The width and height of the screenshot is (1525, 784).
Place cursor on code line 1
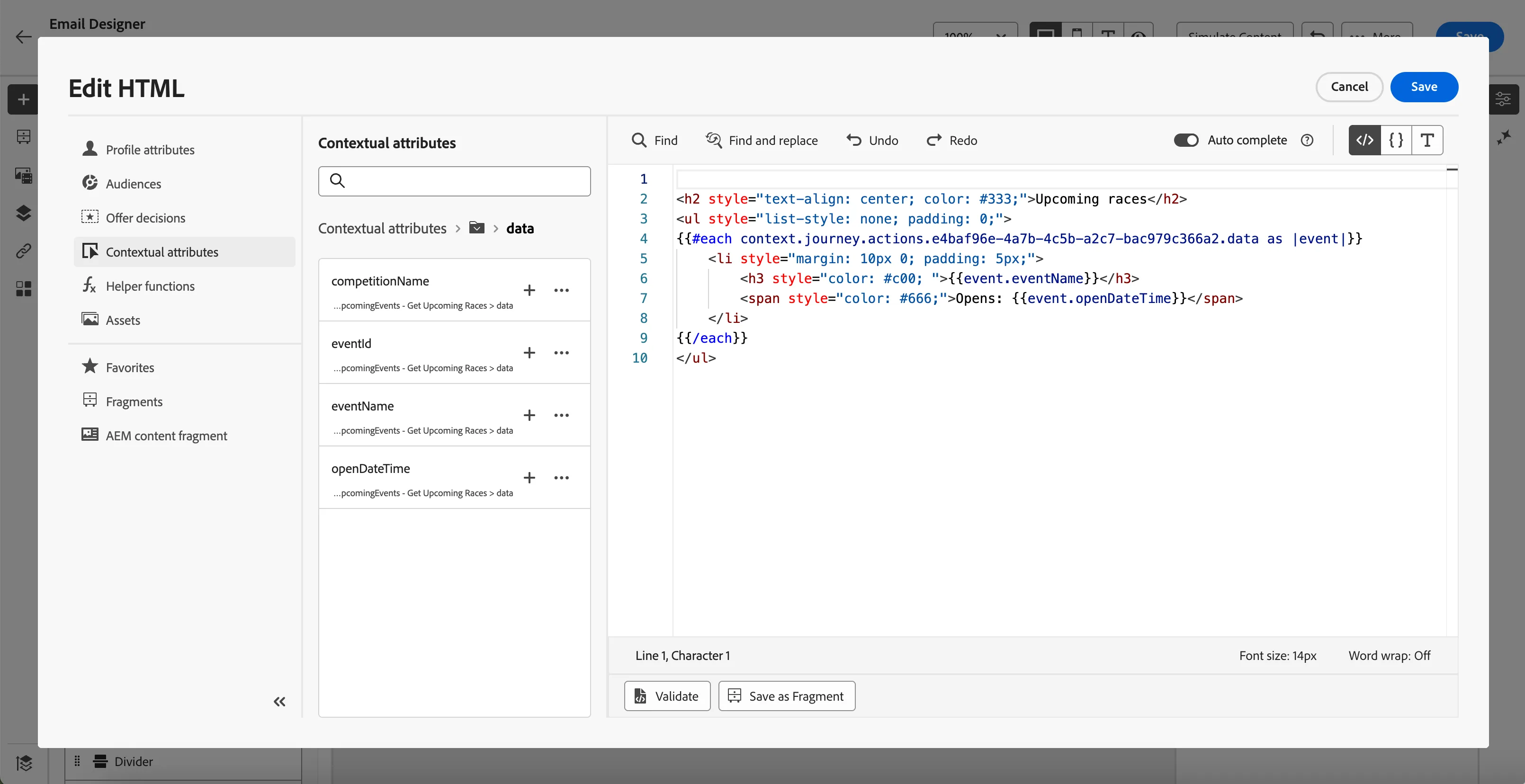1060,179
